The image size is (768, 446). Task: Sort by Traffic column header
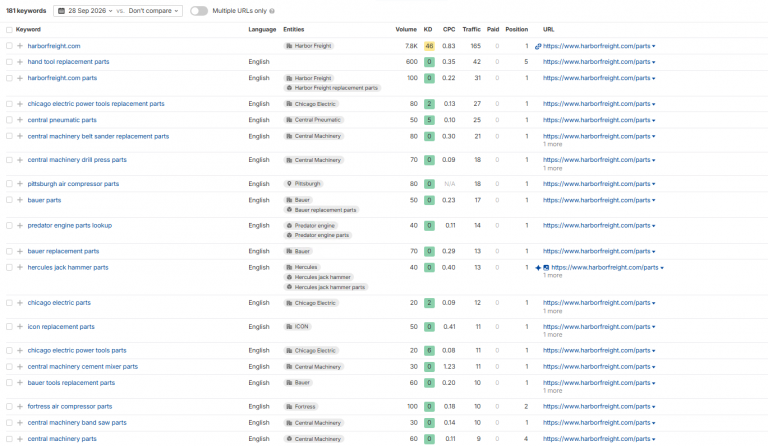click(x=472, y=30)
